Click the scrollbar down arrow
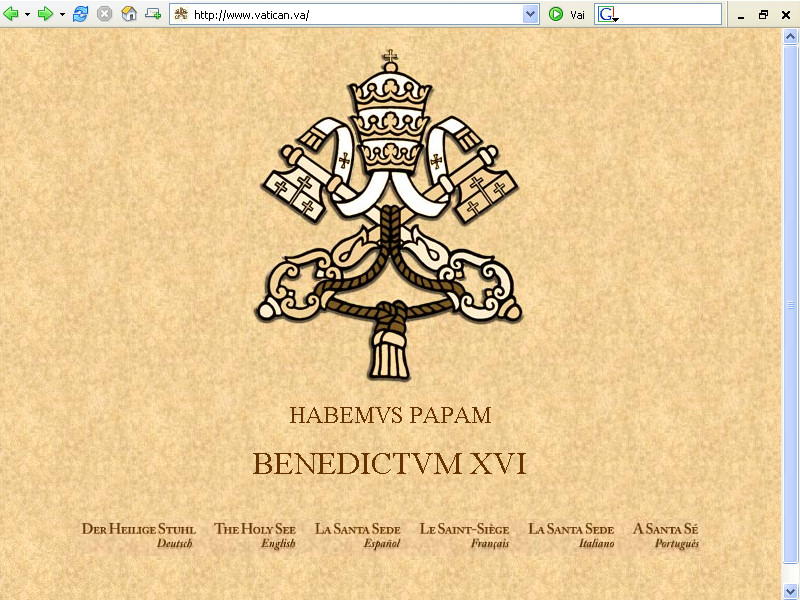 click(790, 592)
